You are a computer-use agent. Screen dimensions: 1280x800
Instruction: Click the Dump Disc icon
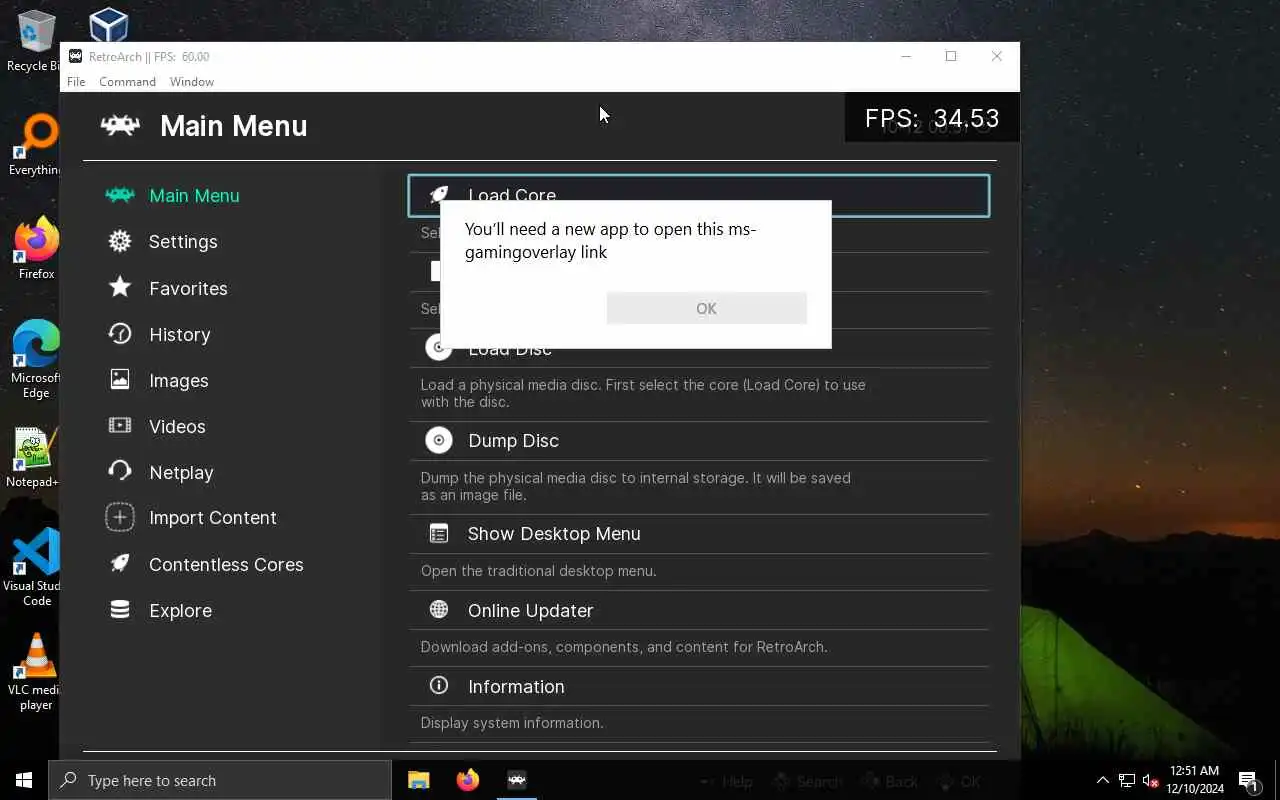438,440
